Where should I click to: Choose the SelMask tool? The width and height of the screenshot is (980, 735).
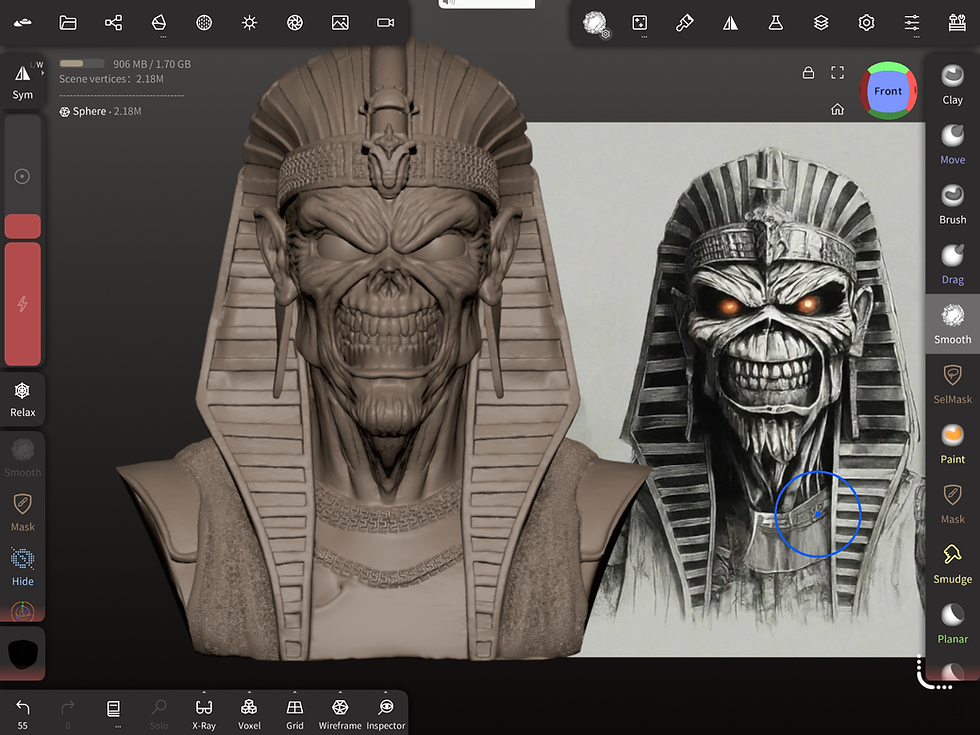(952, 382)
